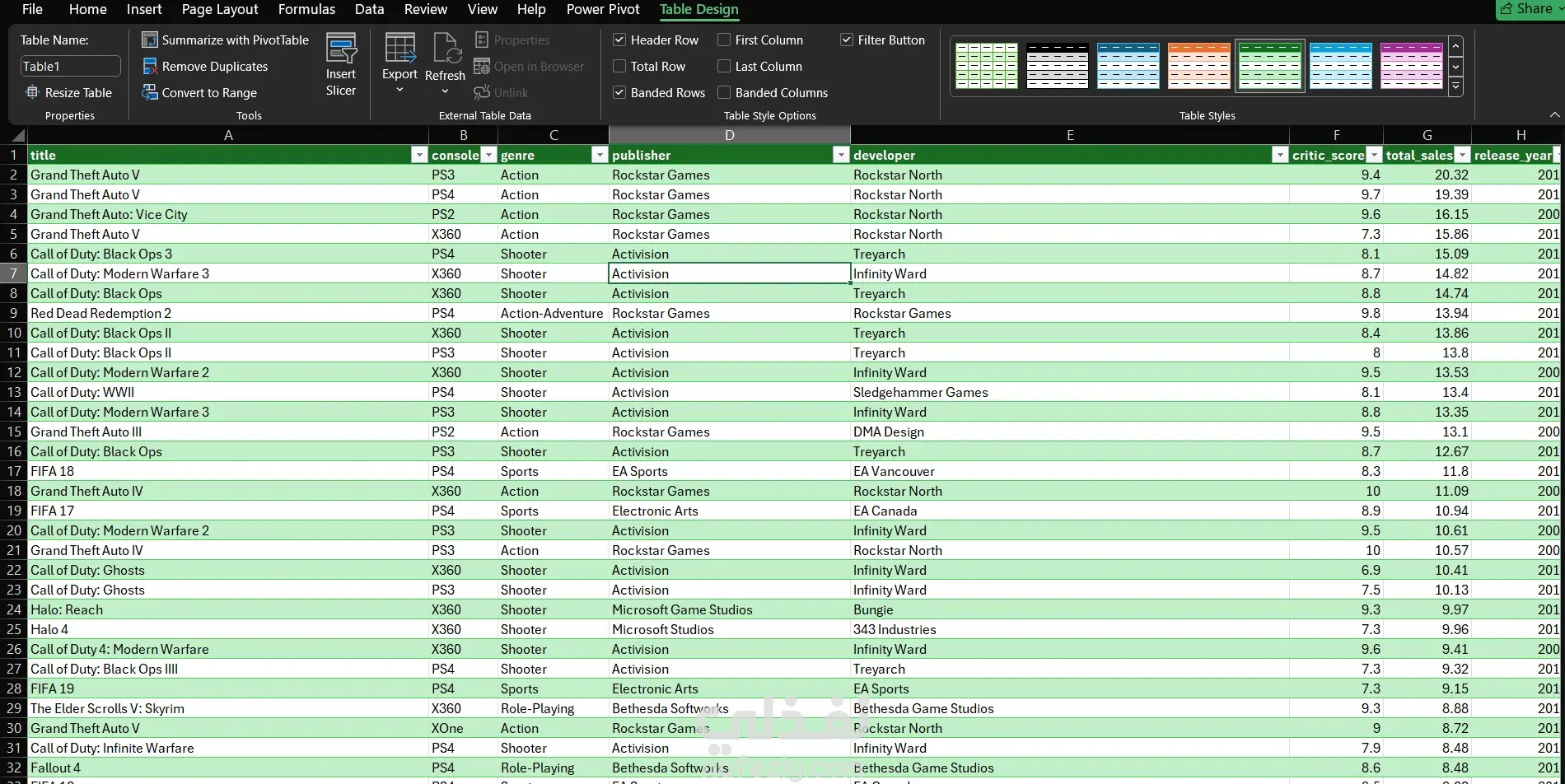Select column E header
The image size is (1565, 784).
1070,135
